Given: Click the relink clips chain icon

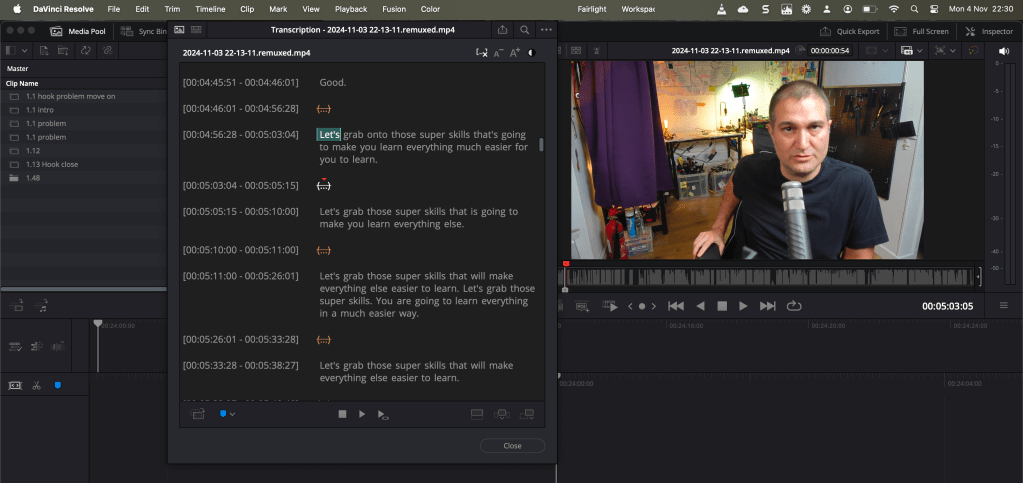Looking at the screenshot, I should click(x=107, y=50).
